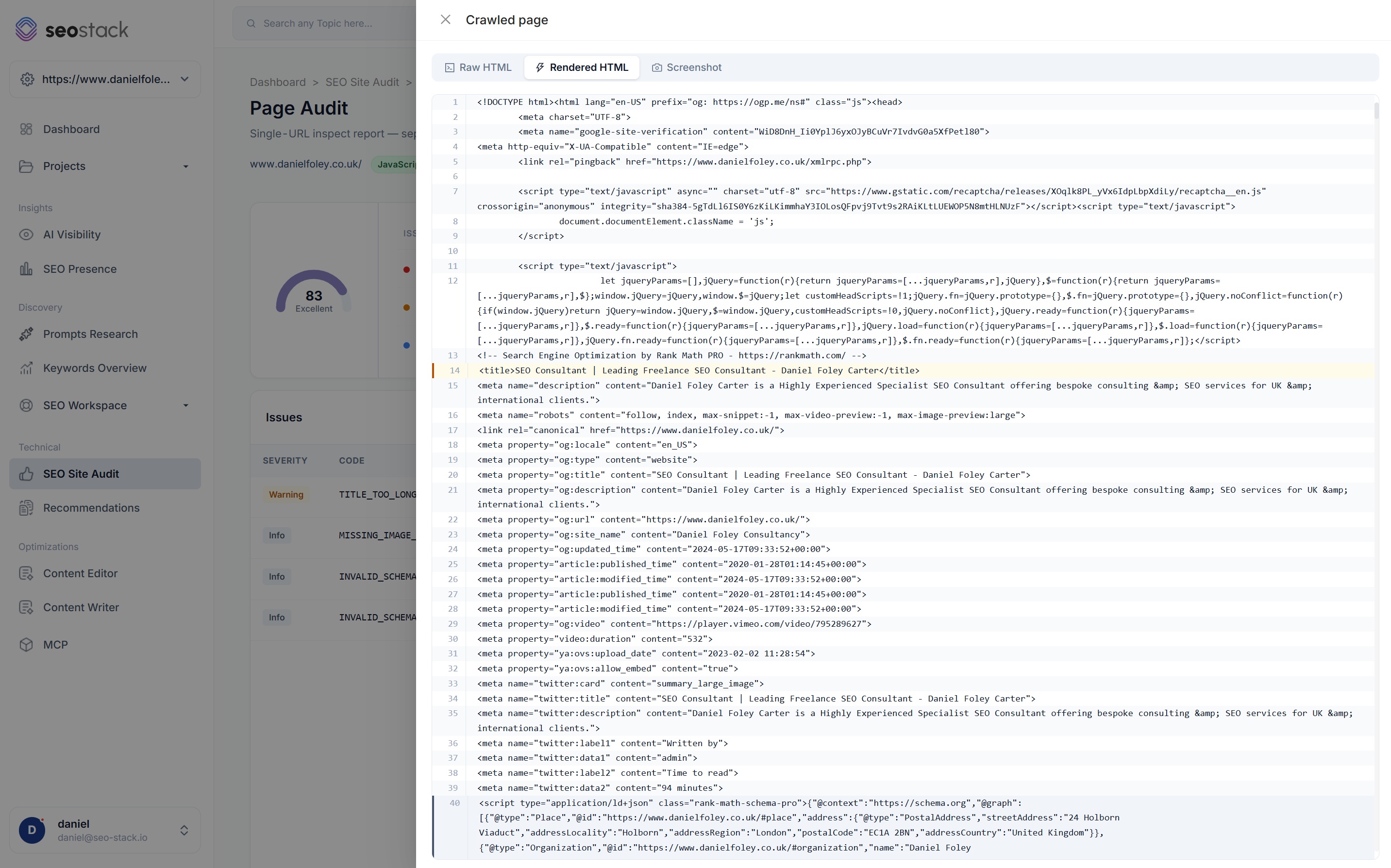Click the www.danielfoley.co.uk/ URL text
Viewport: 1391px width, 868px height.
[x=306, y=164]
